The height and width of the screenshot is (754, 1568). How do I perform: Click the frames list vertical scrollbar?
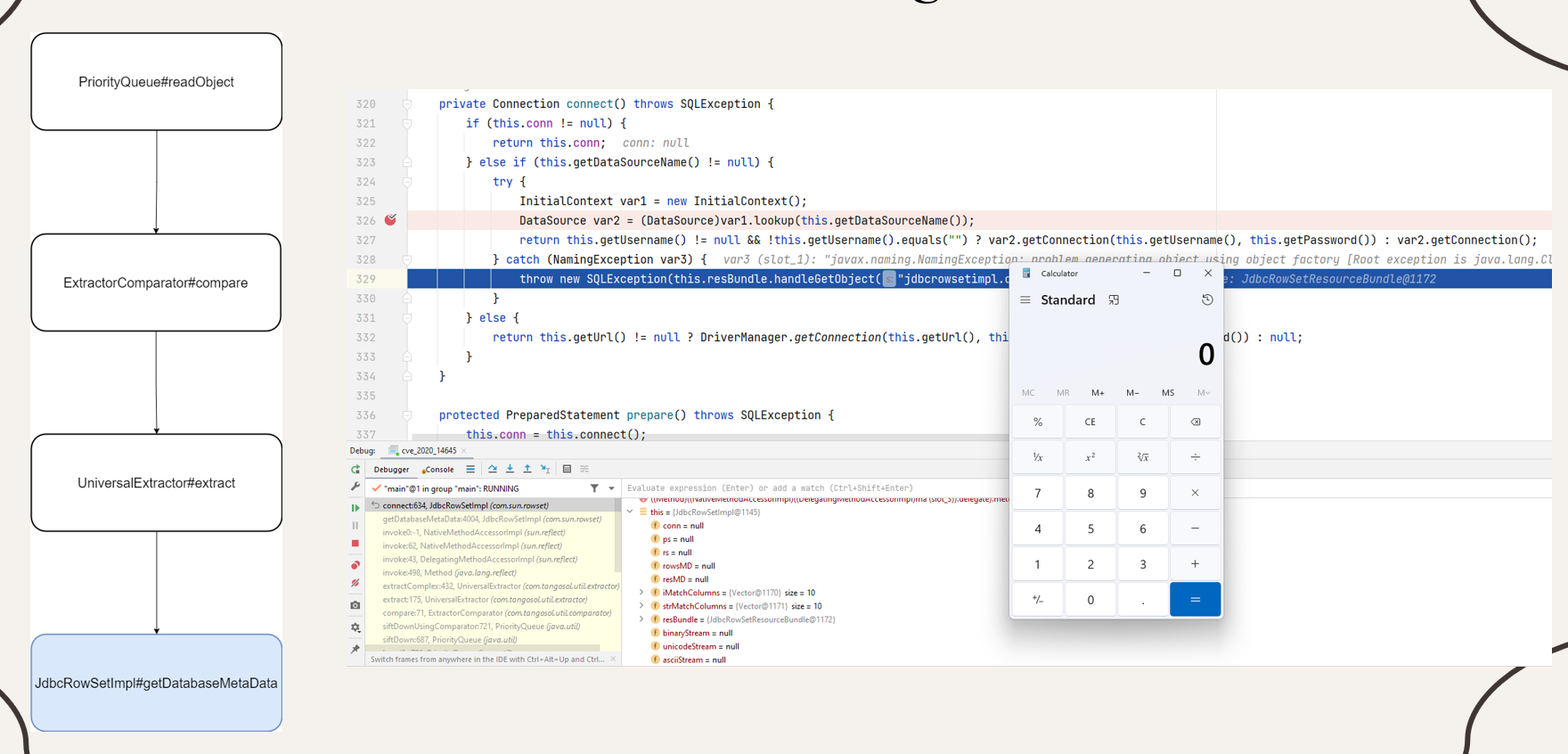pos(617,535)
